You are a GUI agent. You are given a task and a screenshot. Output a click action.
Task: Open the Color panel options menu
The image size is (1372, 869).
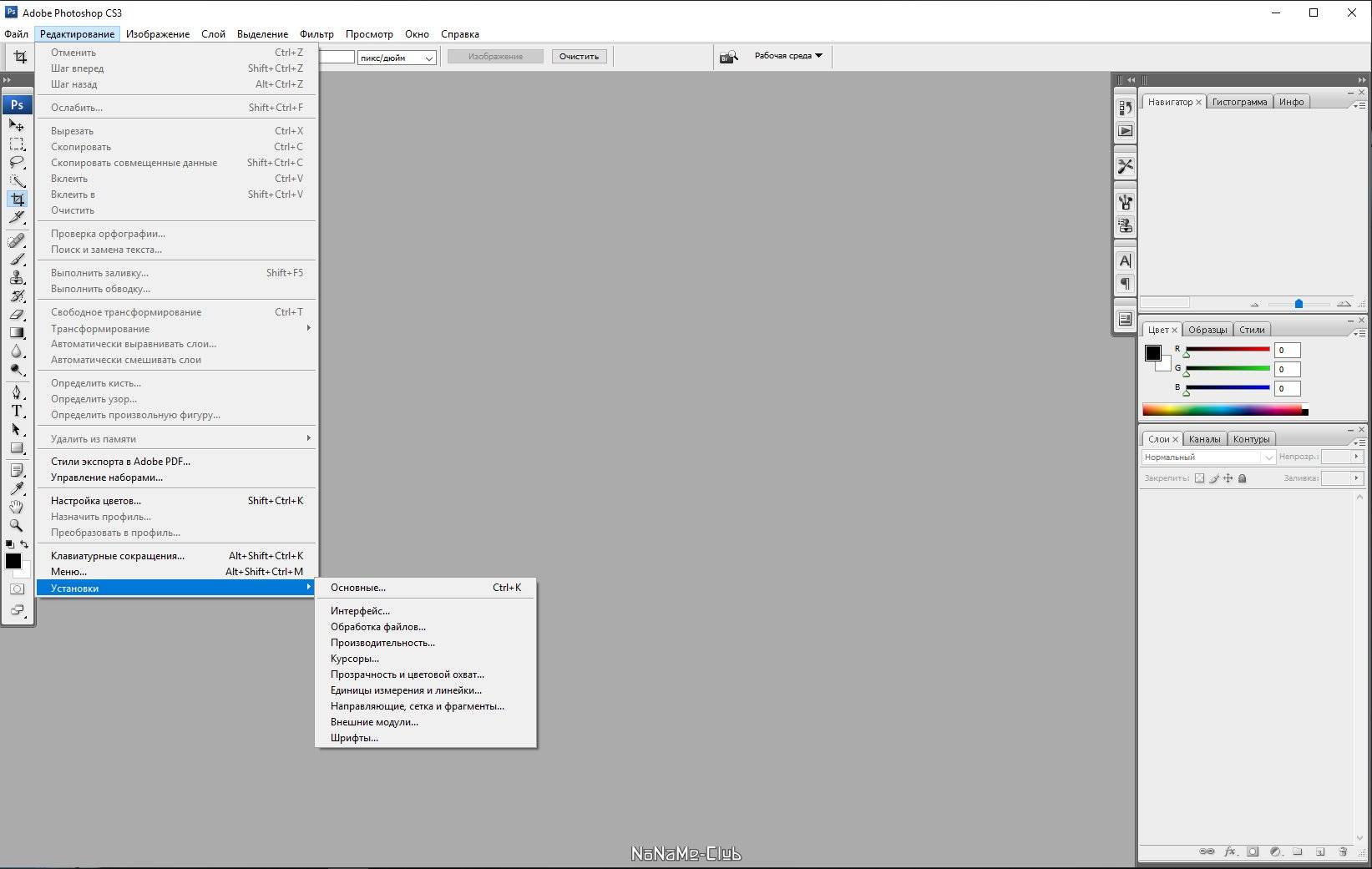click(1359, 333)
